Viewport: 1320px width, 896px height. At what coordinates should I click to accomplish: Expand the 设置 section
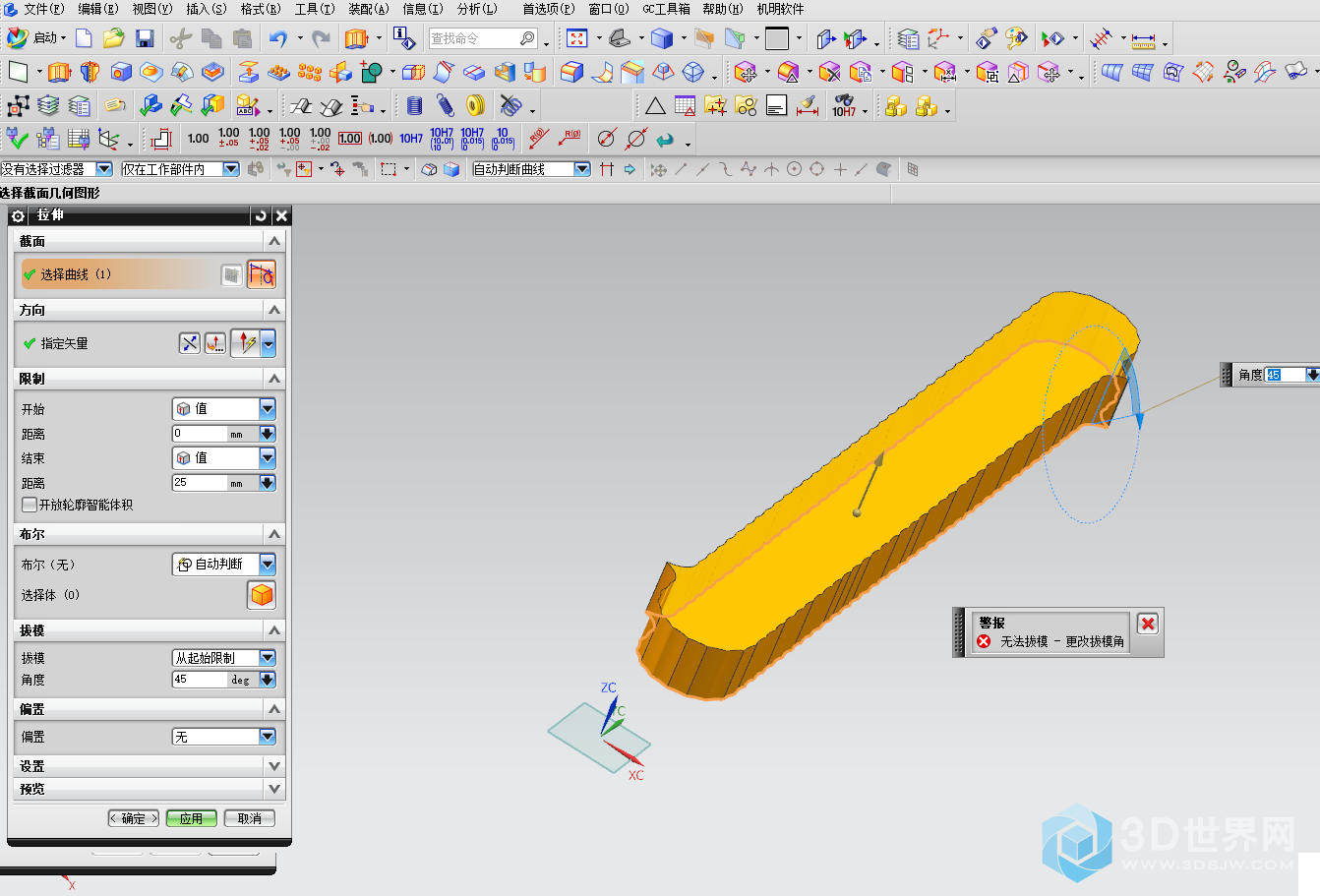pyautogui.click(x=274, y=766)
